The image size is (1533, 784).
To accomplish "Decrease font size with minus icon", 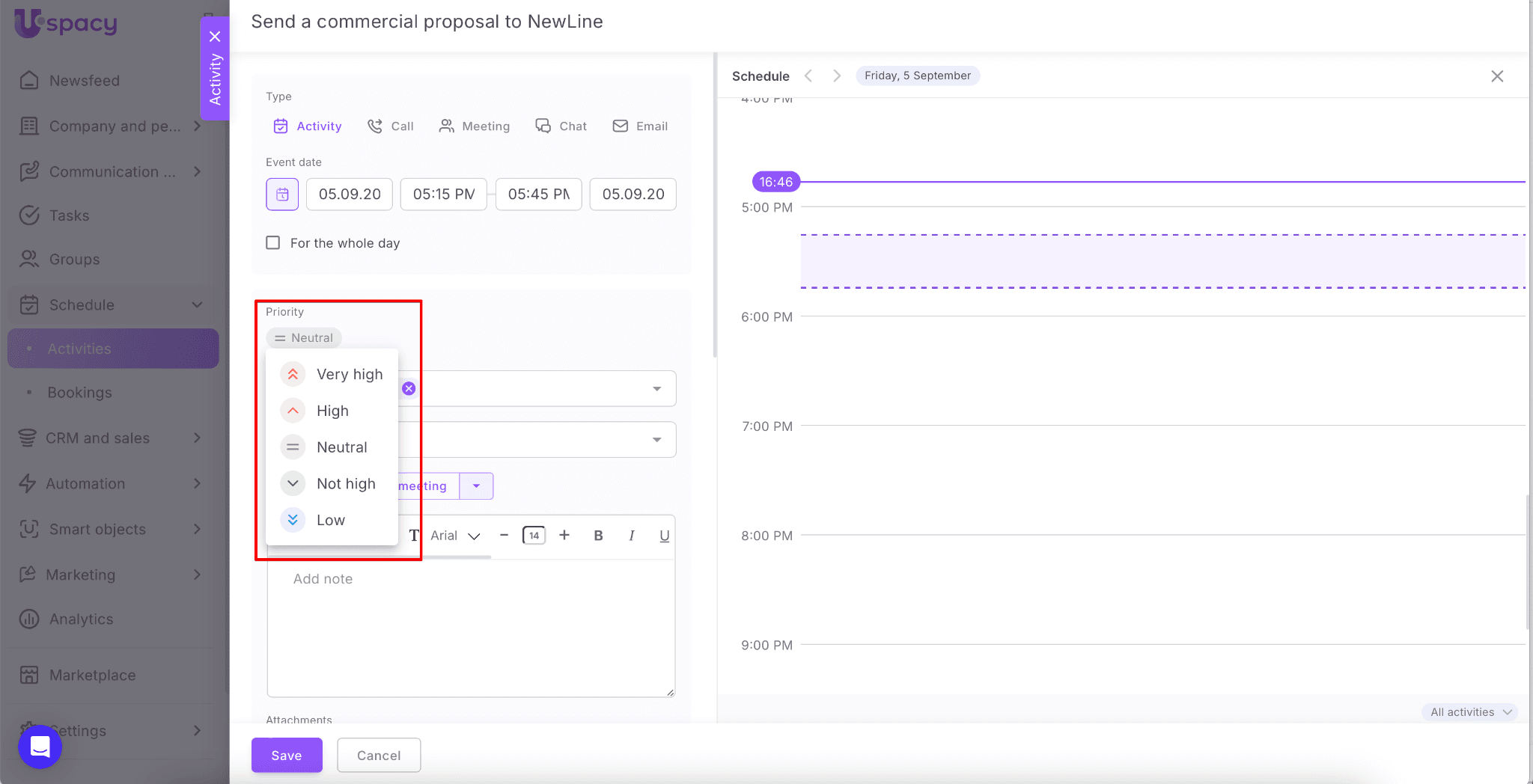I will (x=504, y=536).
